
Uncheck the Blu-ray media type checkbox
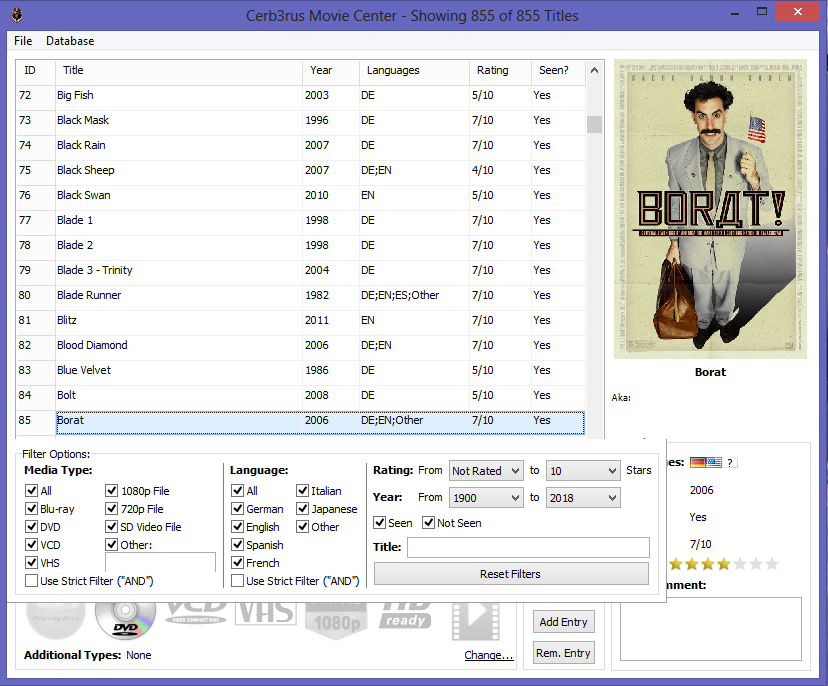point(32,509)
